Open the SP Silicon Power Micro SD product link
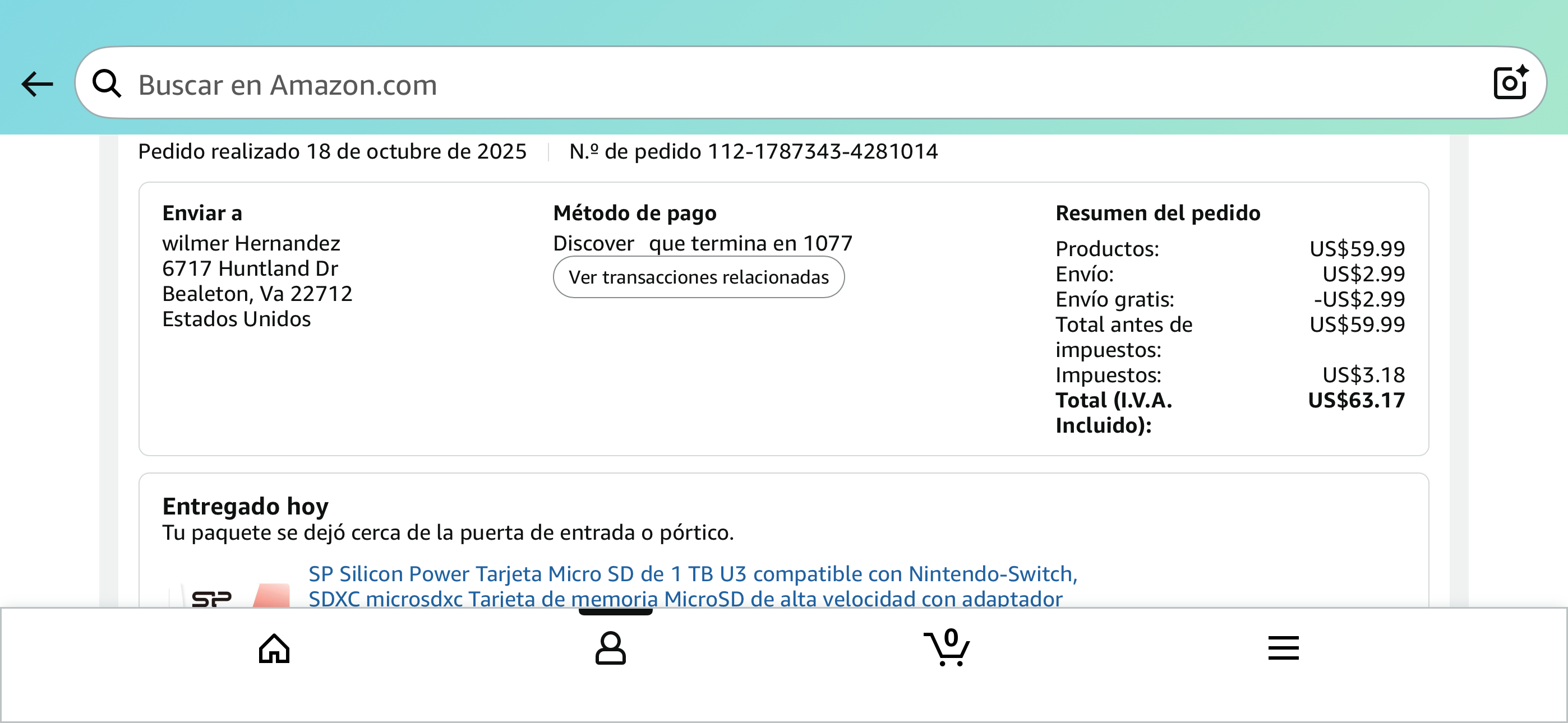1568x723 pixels. pyautogui.click(x=692, y=574)
